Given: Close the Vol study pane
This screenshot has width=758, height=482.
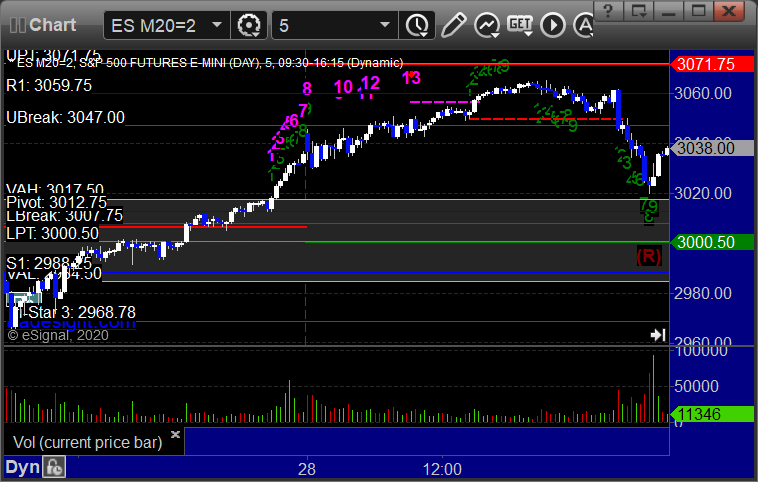Looking at the screenshot, I should (175, 434).
